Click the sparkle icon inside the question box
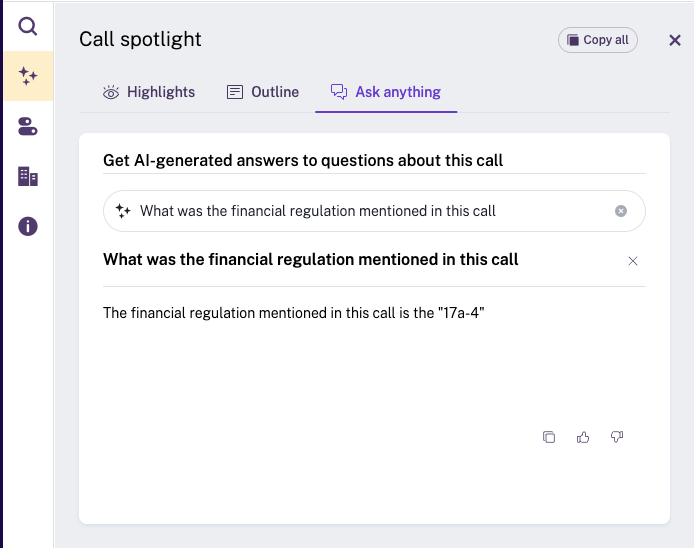 point(123,211)
